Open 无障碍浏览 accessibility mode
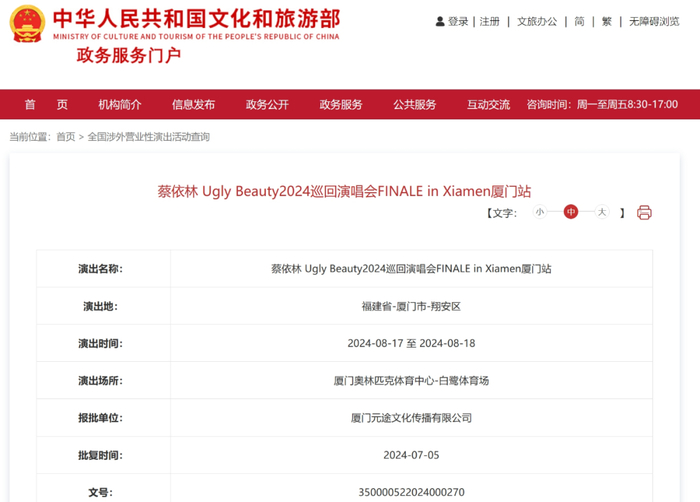Image resolution: width=700 pixels, height=502 pixels. [x=654, y=21]
